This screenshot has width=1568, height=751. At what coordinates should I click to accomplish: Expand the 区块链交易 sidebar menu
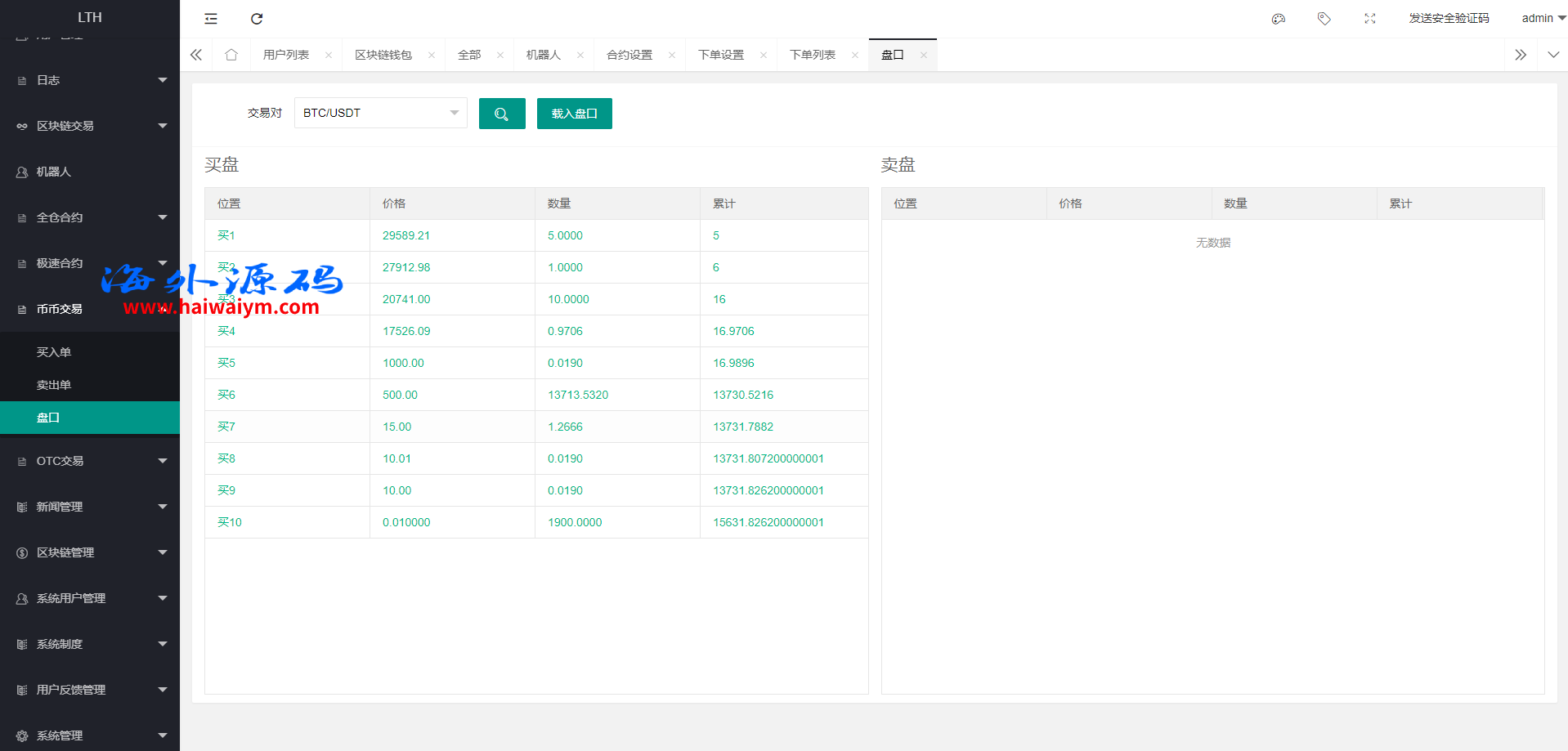click(x=90, y=126)
